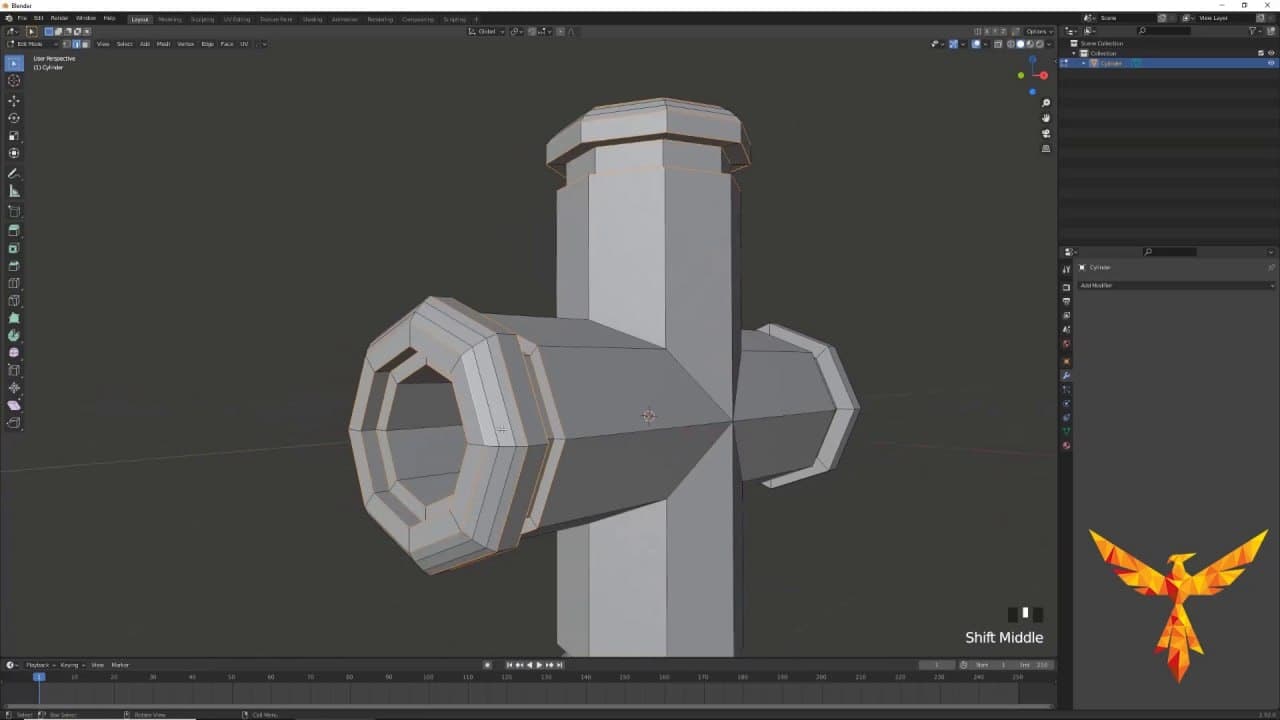Click the zoom magnifier viewport icon
Screen dimensions: 1280x720
1046,103
